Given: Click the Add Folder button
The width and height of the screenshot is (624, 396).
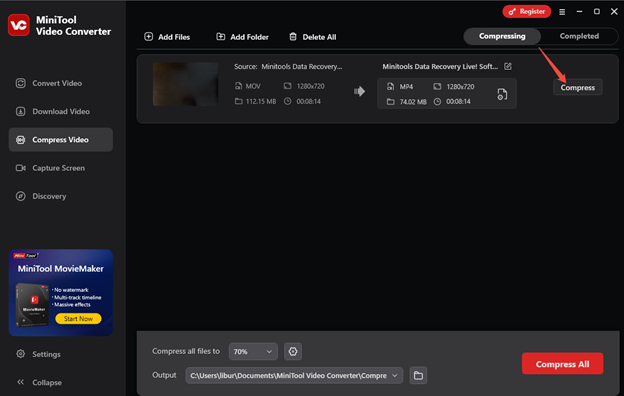Looking at the screenshot, I should coord(242,37).
